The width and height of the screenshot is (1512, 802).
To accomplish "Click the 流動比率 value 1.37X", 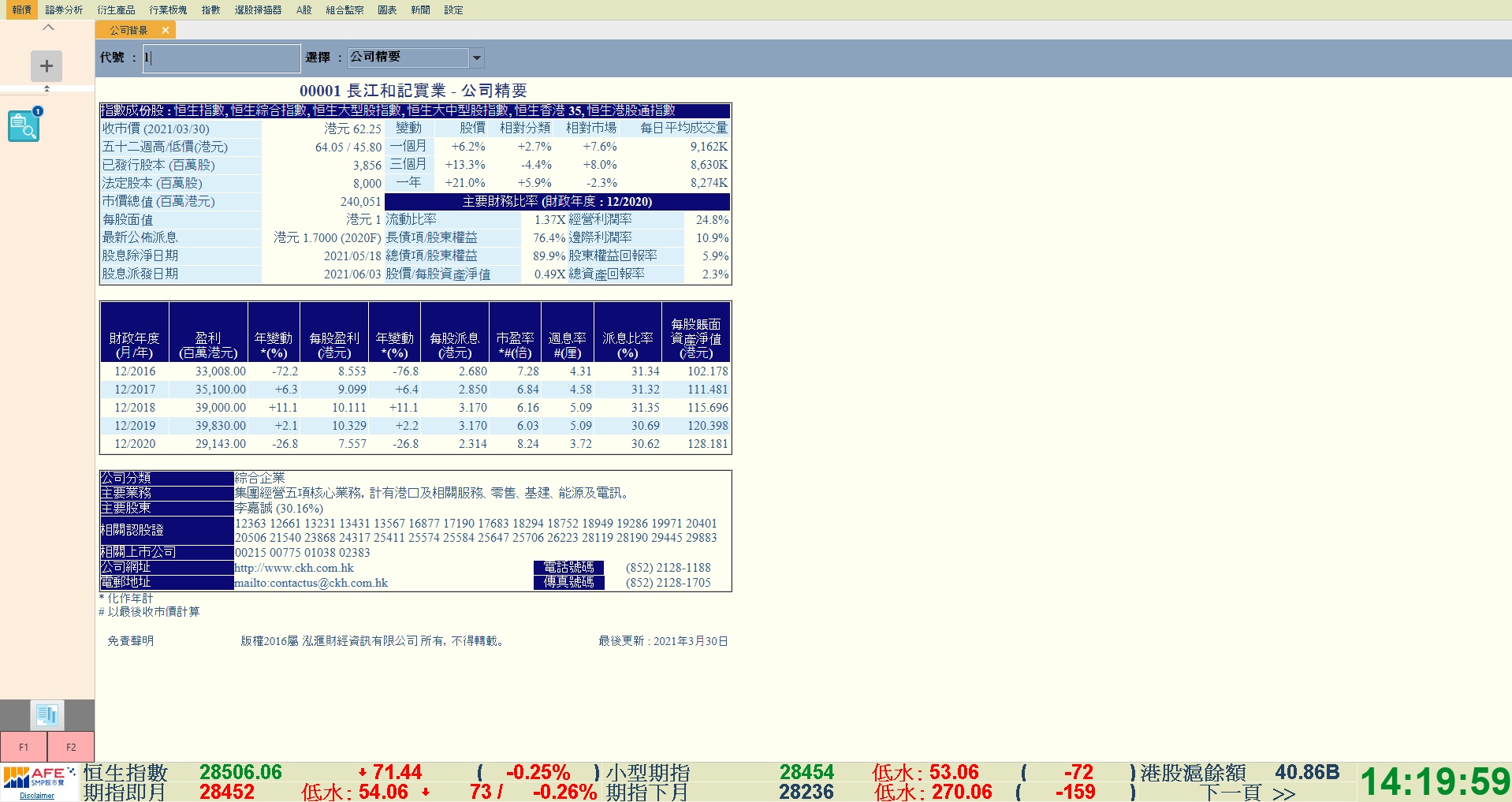I will 549,220.
